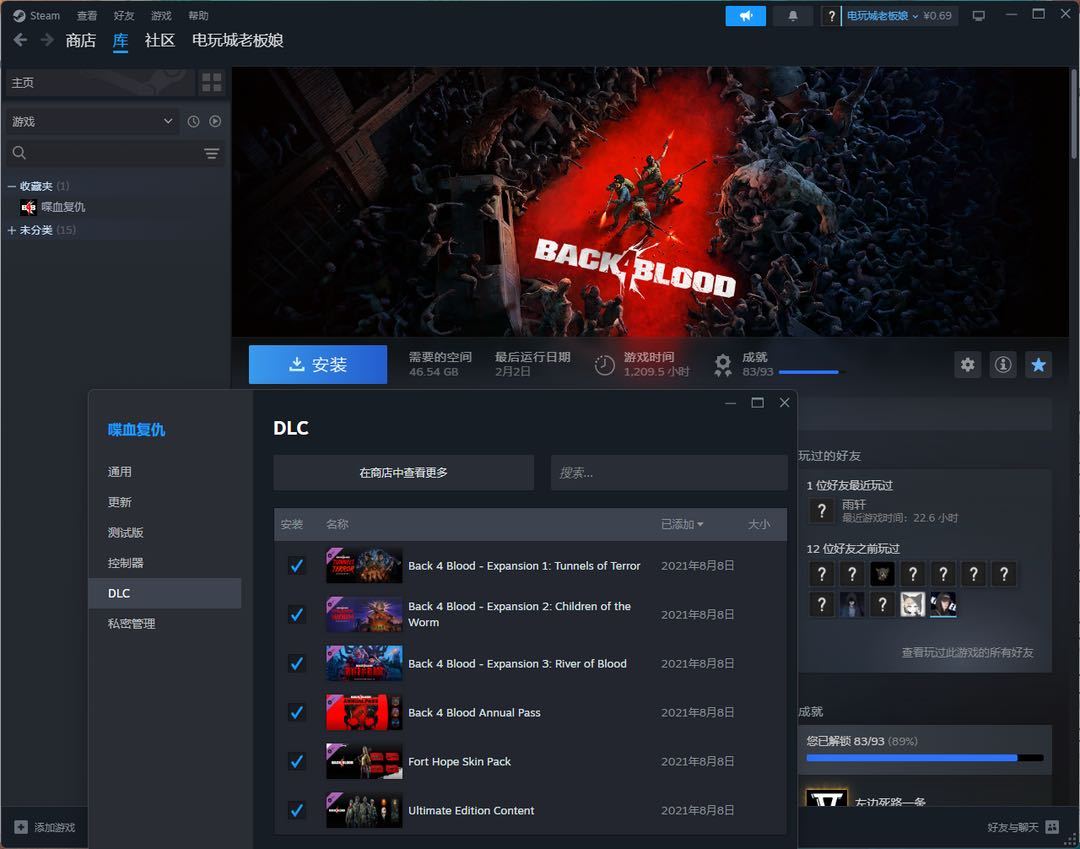Open 电玩城老板娘 profile tab
1080x849 pixels.
[x=238, y=40]
